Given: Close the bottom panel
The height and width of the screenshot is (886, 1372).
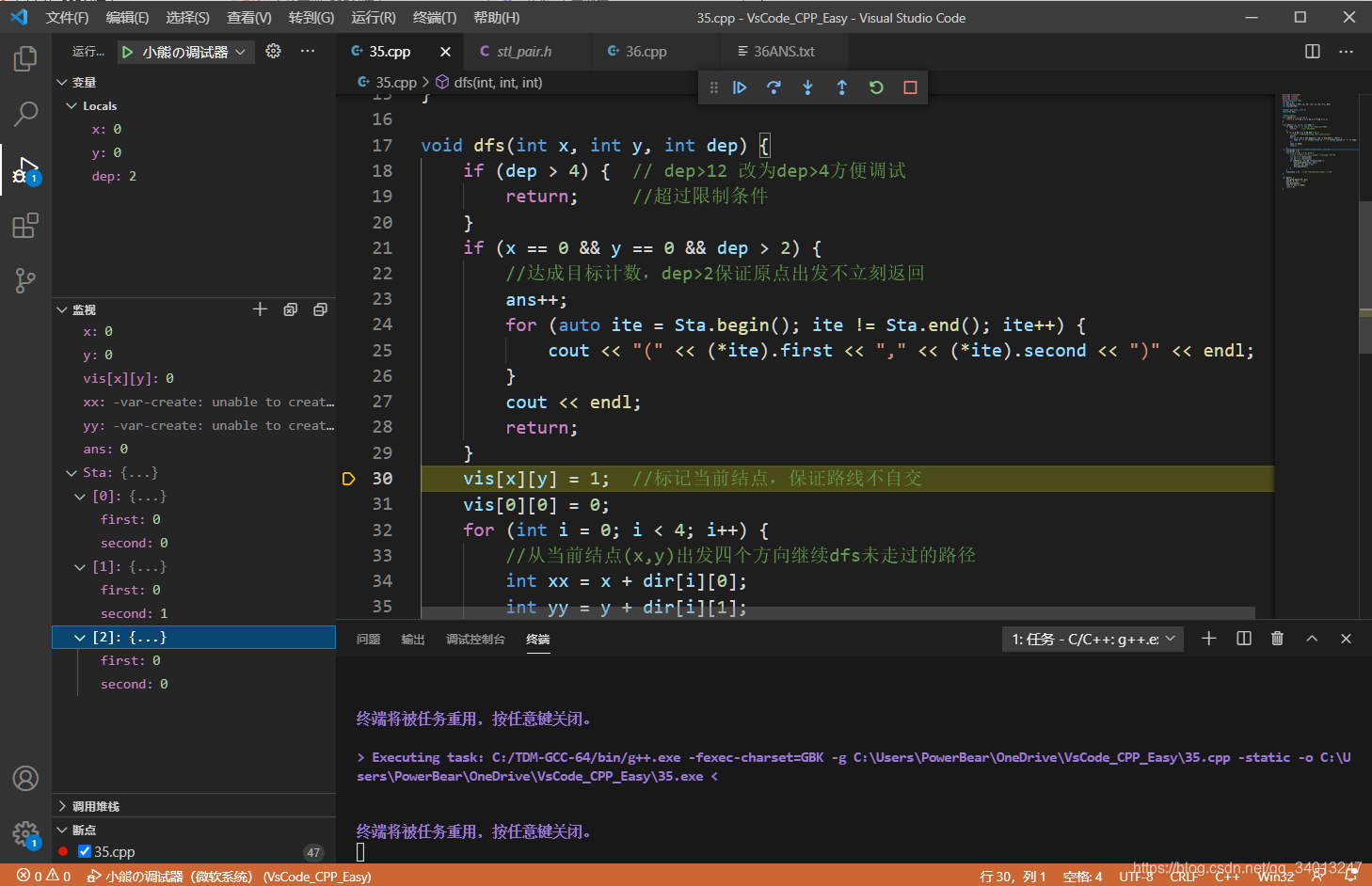Looking at the screenshot, I should click(1346, 639).
